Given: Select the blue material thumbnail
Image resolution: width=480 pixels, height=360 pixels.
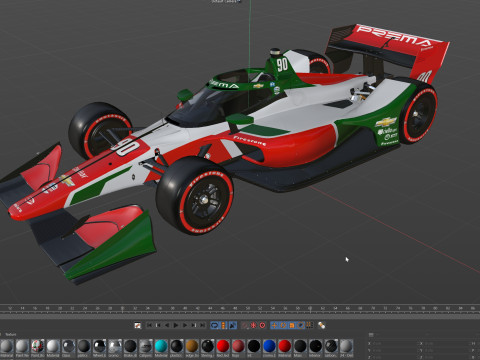Looking at the screenshot, I should pos(269,346).
